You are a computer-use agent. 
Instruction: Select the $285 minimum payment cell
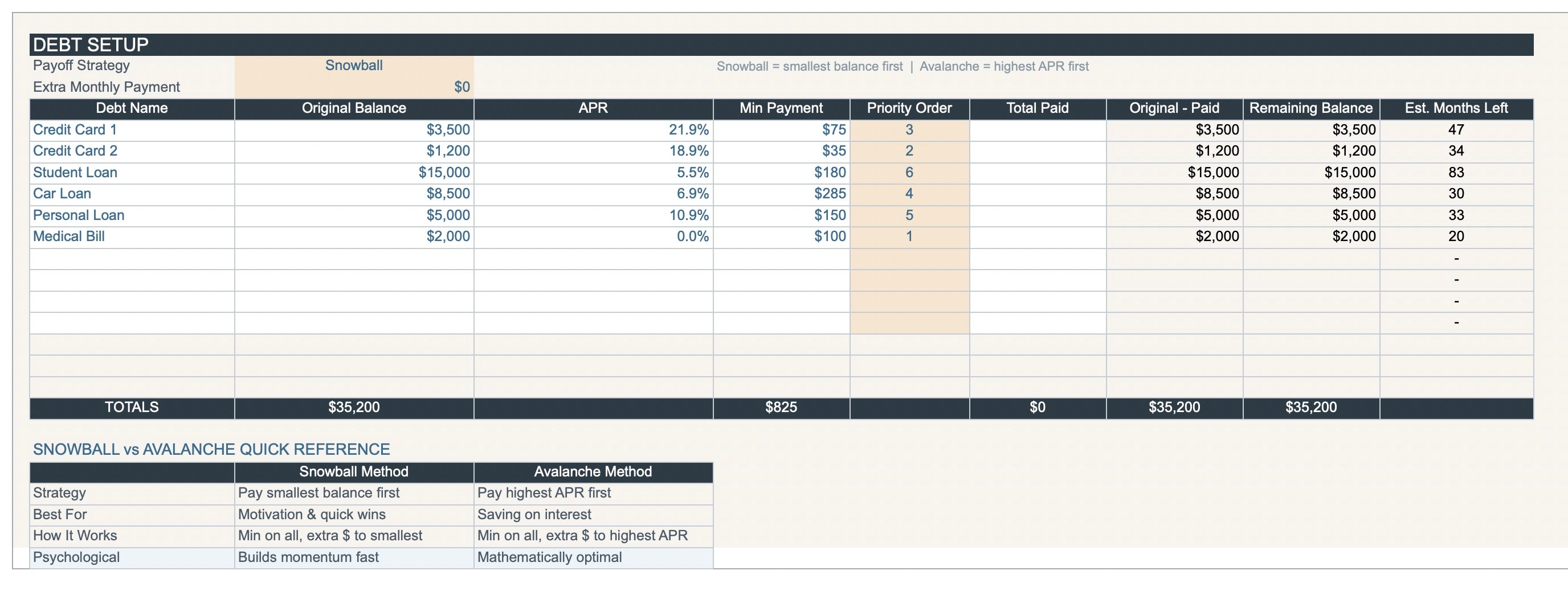[782, 194]
